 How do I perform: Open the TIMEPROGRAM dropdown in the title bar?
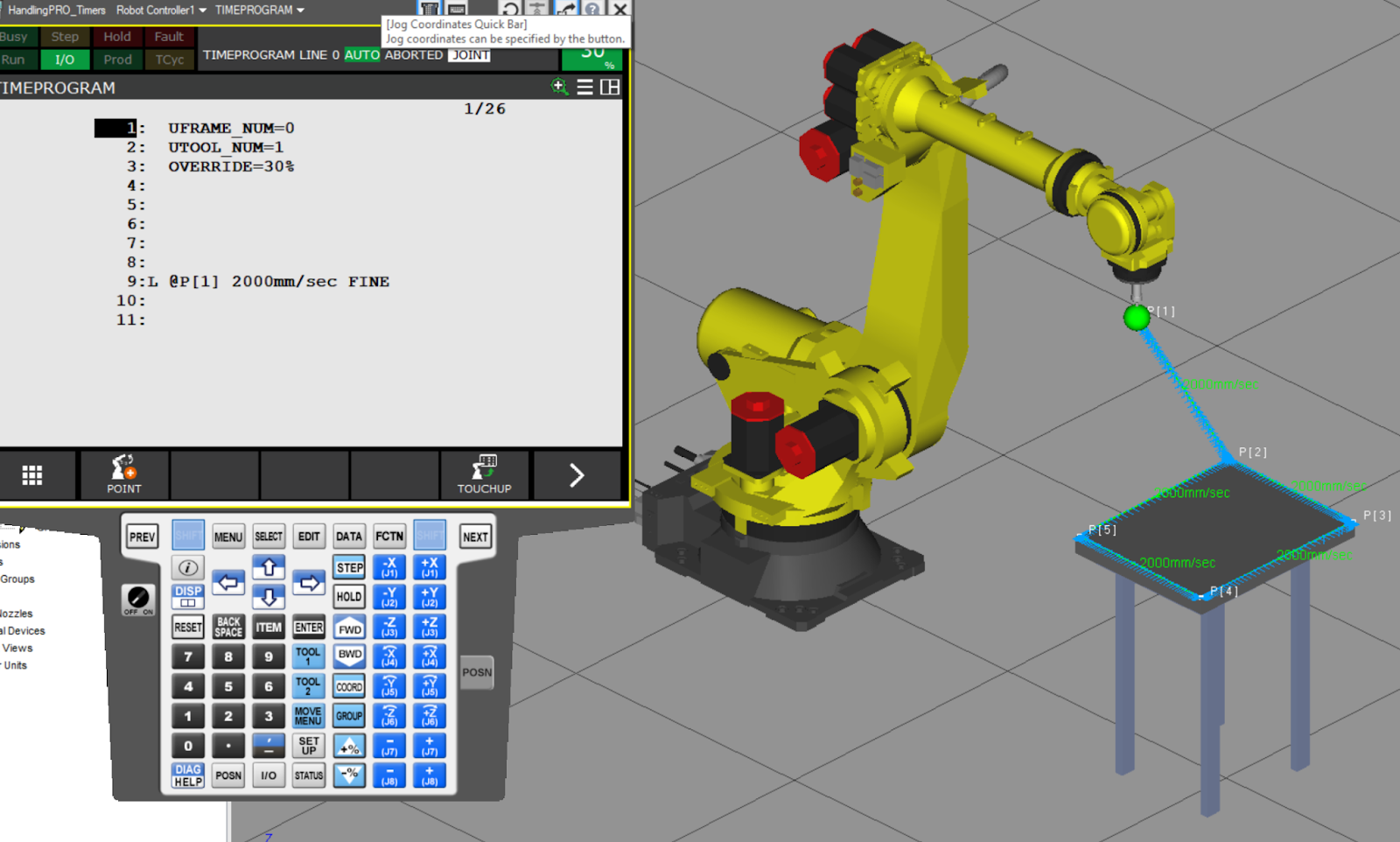(x=260, y=10)
